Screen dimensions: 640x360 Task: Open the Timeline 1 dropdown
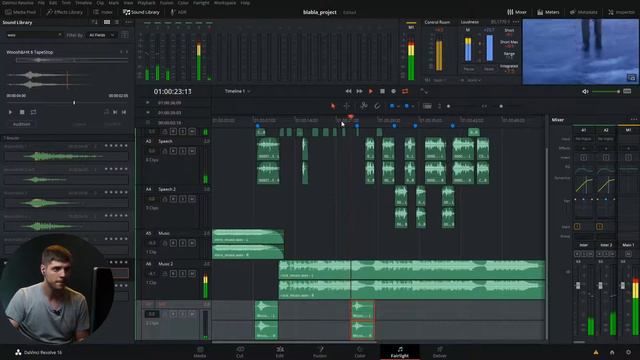[238, 91]
